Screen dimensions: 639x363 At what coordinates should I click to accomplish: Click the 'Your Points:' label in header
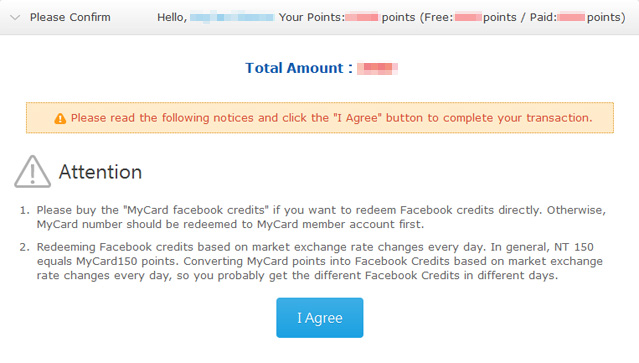click(312, 18)
